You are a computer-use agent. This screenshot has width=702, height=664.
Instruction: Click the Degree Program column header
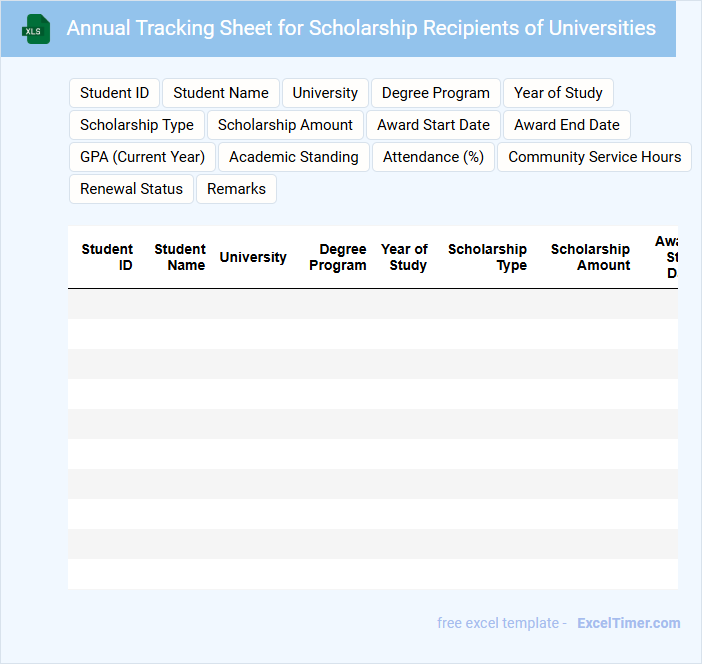(338, 257)
